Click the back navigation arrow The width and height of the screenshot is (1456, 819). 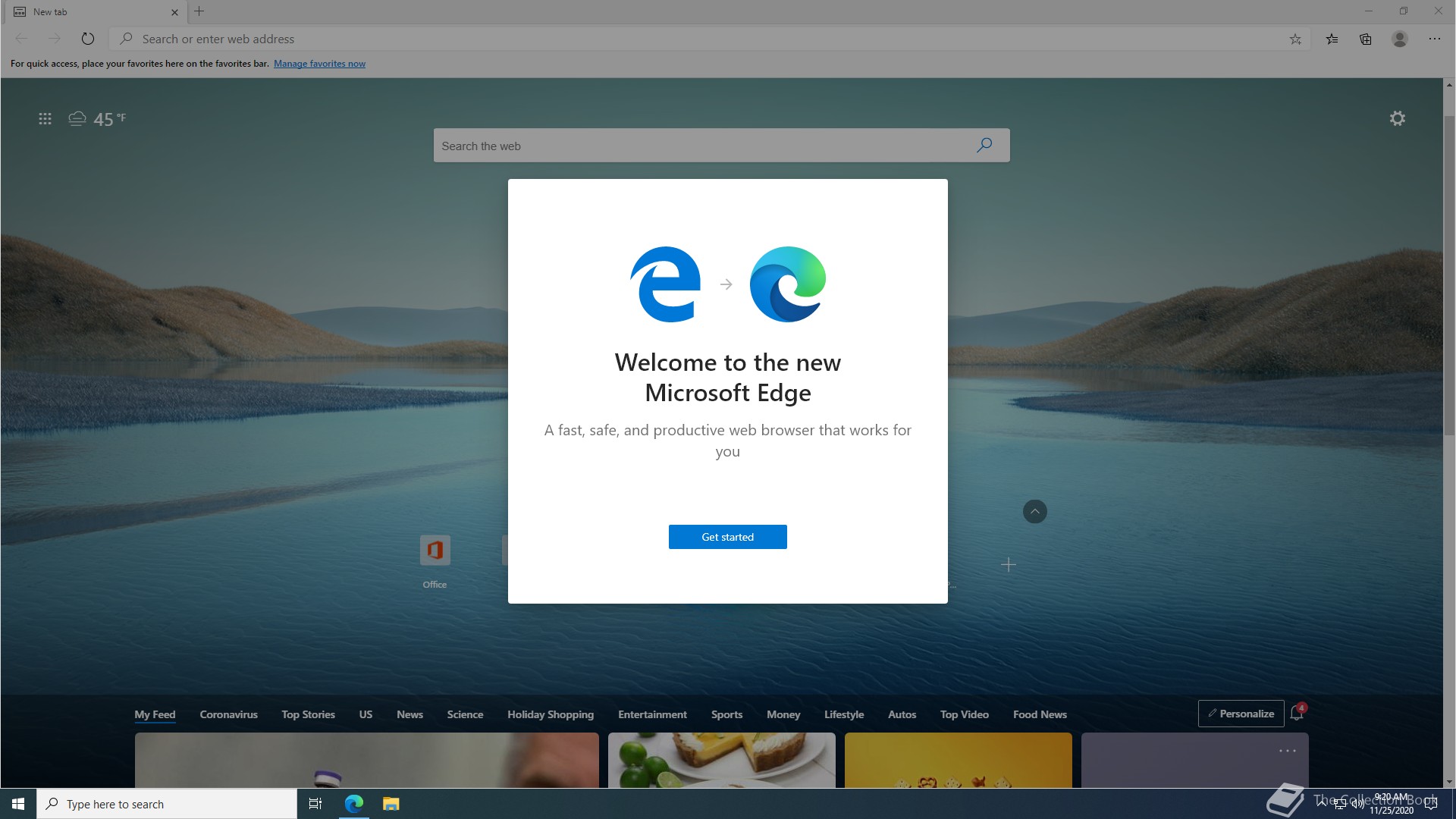21,39
